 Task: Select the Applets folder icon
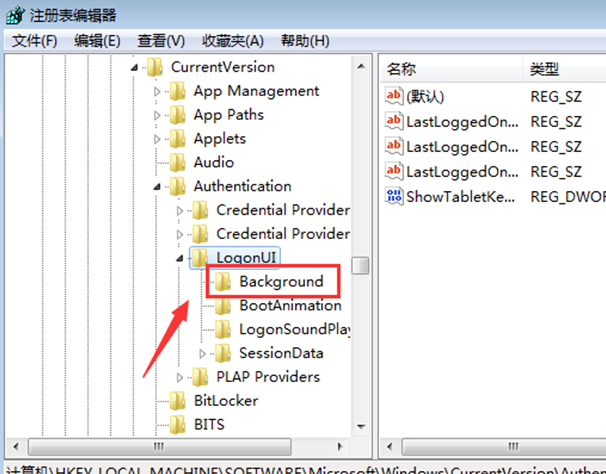pyautogui.click(x=177, y=139)
